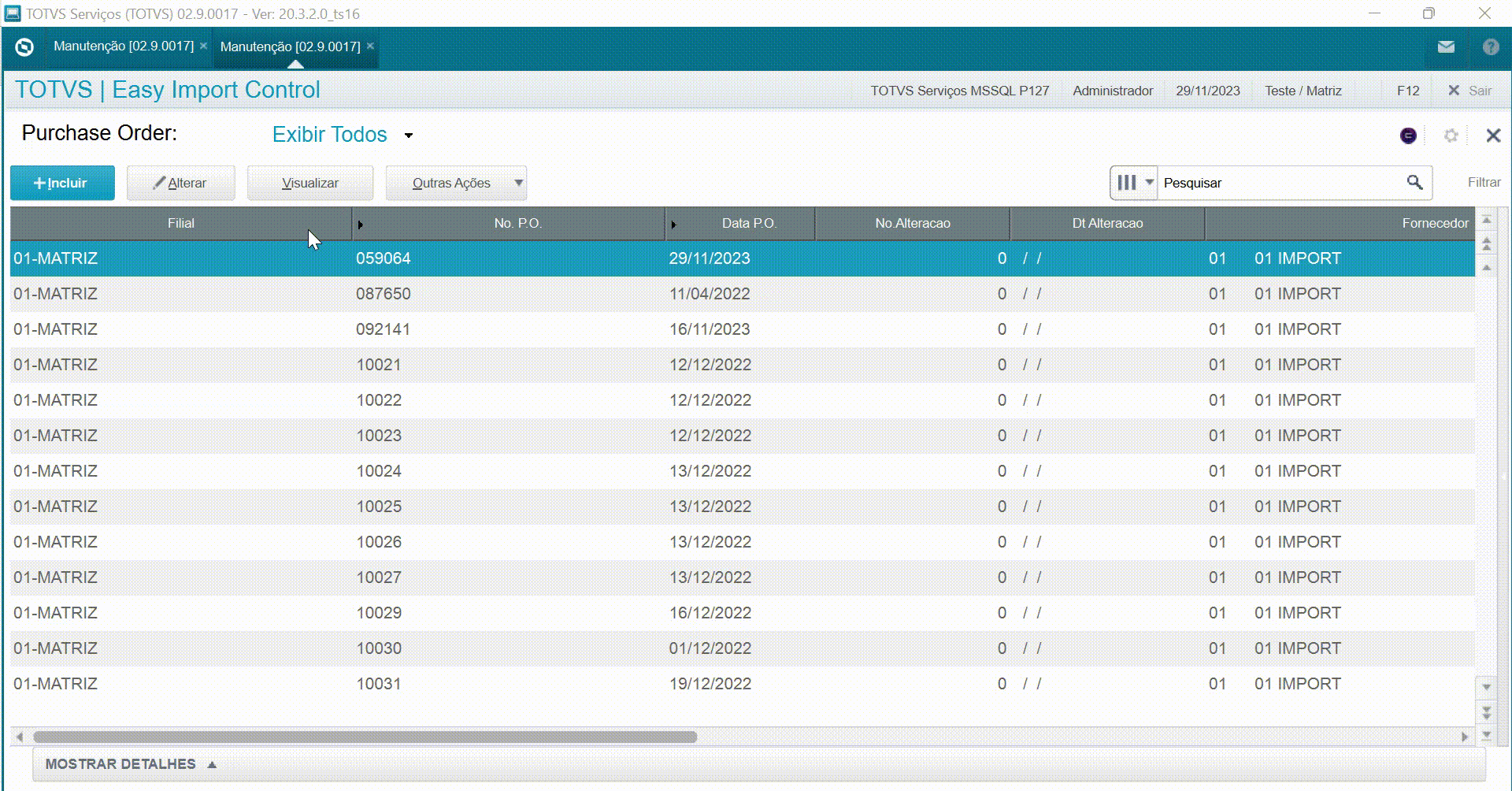Close the second Manutenção tab
1512x791 pixels.
pyautogui.click(x=370, y=46)
